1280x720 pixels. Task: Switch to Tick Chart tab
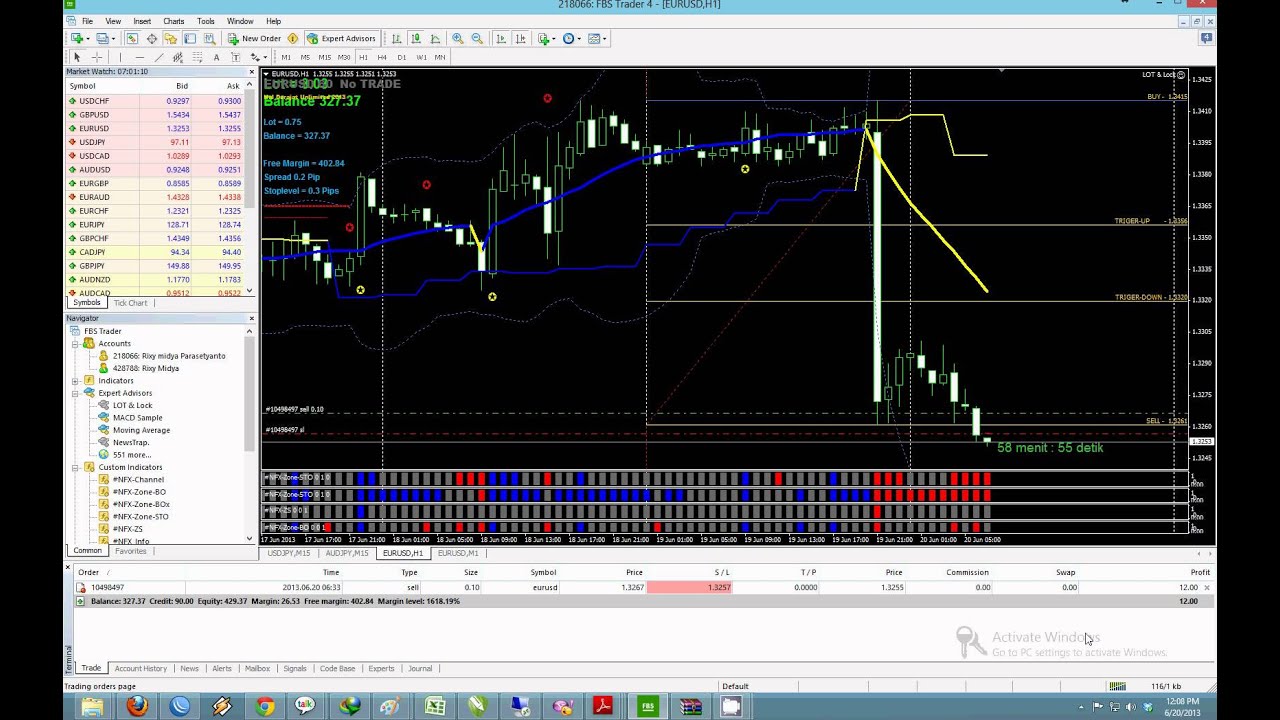point(130,303)
